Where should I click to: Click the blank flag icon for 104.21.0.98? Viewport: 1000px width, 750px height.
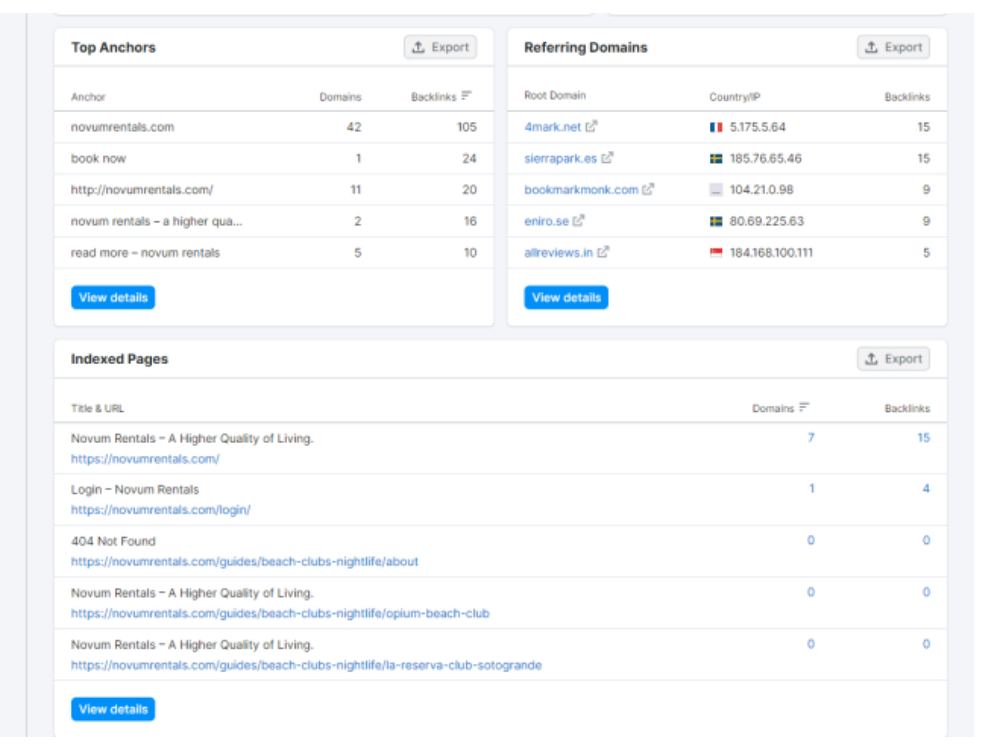click(716, 190)
